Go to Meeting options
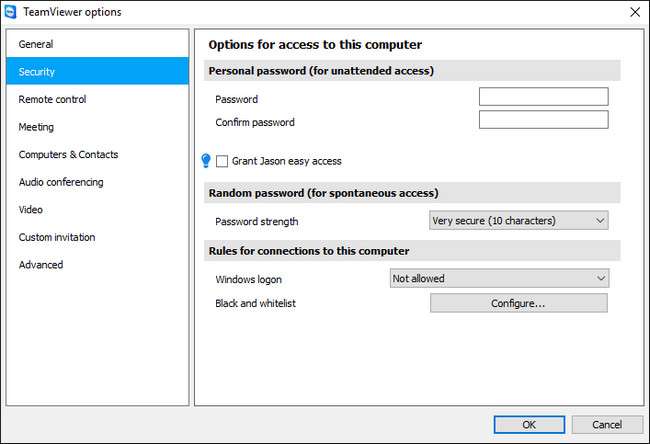650x444 pixels. click(36, 127)
